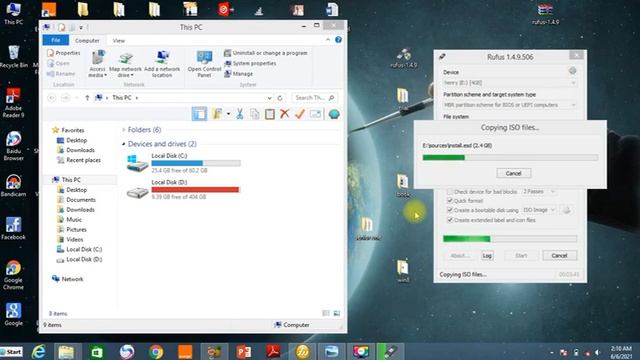Toggle Check device for bad blocks checkbox
Image resolution: width=640 pixels, height=360 pixels.
tap(450, 191)
